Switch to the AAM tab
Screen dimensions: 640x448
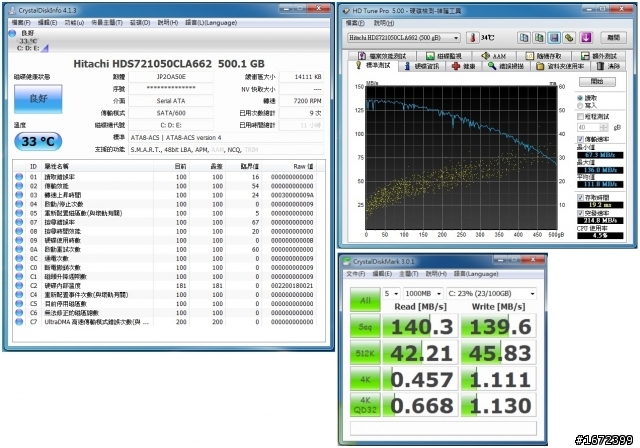click(x=494, y=56)
